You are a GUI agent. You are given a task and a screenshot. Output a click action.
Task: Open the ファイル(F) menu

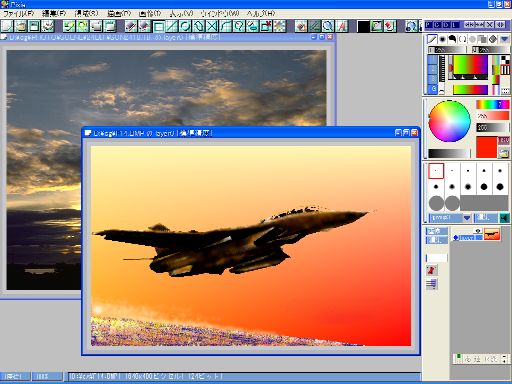19,14
